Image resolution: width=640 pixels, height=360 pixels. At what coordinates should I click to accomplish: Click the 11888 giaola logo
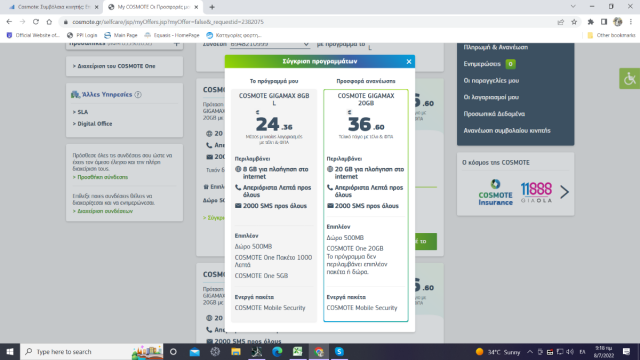[536, 192]
